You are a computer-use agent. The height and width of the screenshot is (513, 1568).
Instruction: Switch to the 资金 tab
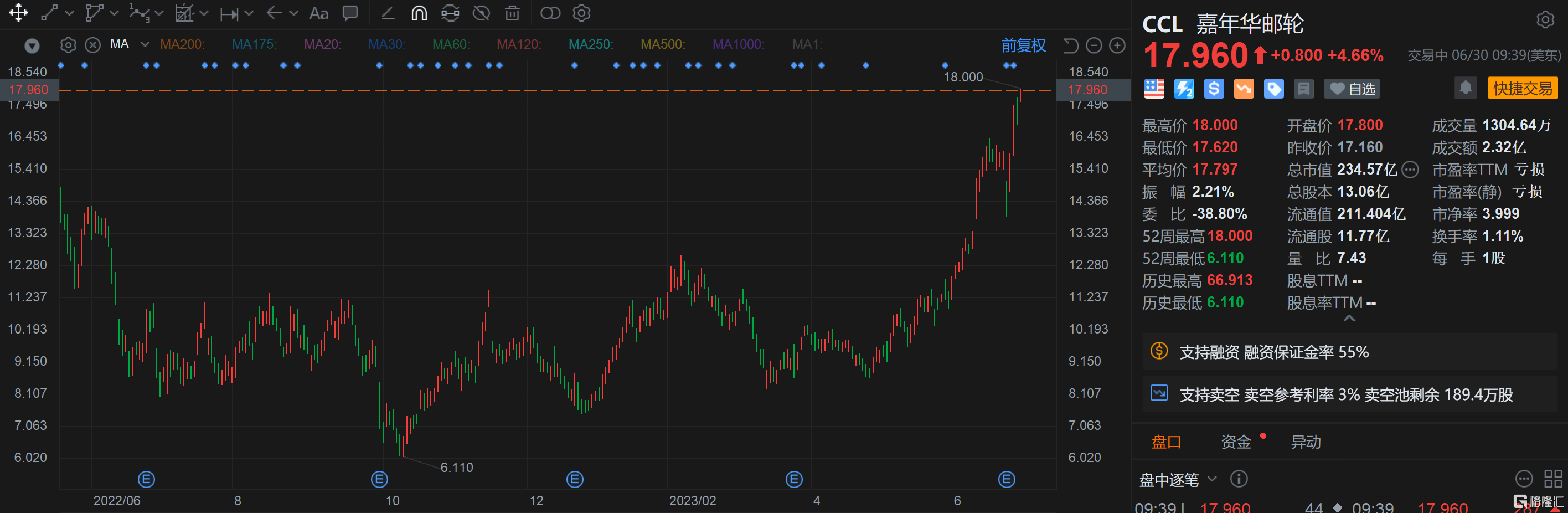point(1236,442)
